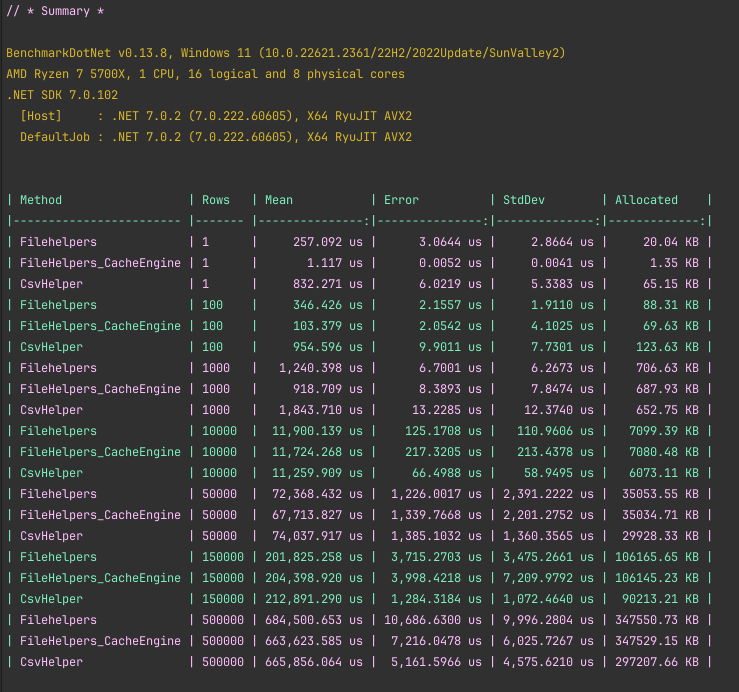Click mean value 684,500.653 us
Image resolution: width=739 pixels, height=692 pixels.
click(x=314, y=620)
